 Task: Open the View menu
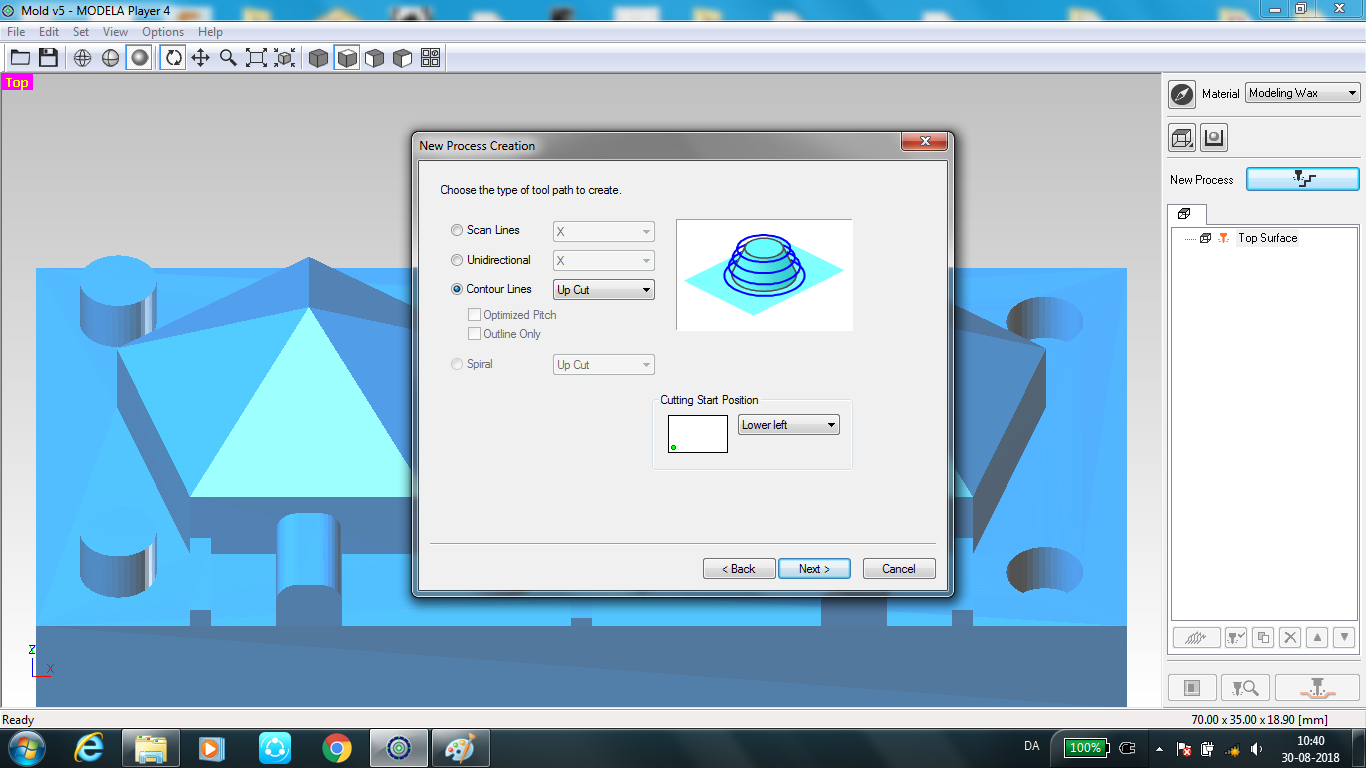pyautogui.click(x=116, y=32)
